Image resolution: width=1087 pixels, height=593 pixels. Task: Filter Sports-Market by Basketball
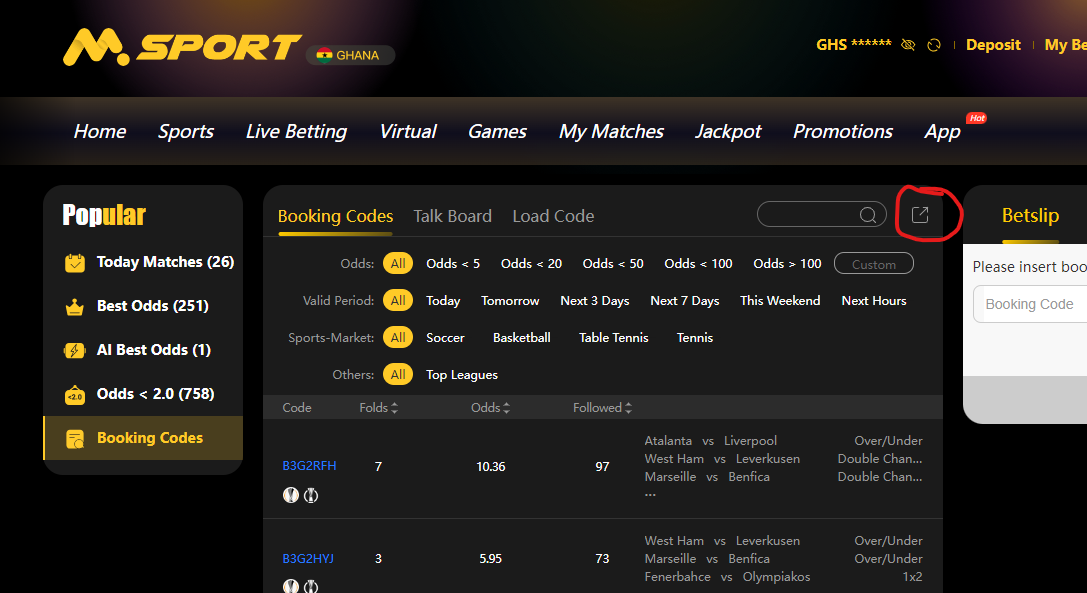(521, 338)
